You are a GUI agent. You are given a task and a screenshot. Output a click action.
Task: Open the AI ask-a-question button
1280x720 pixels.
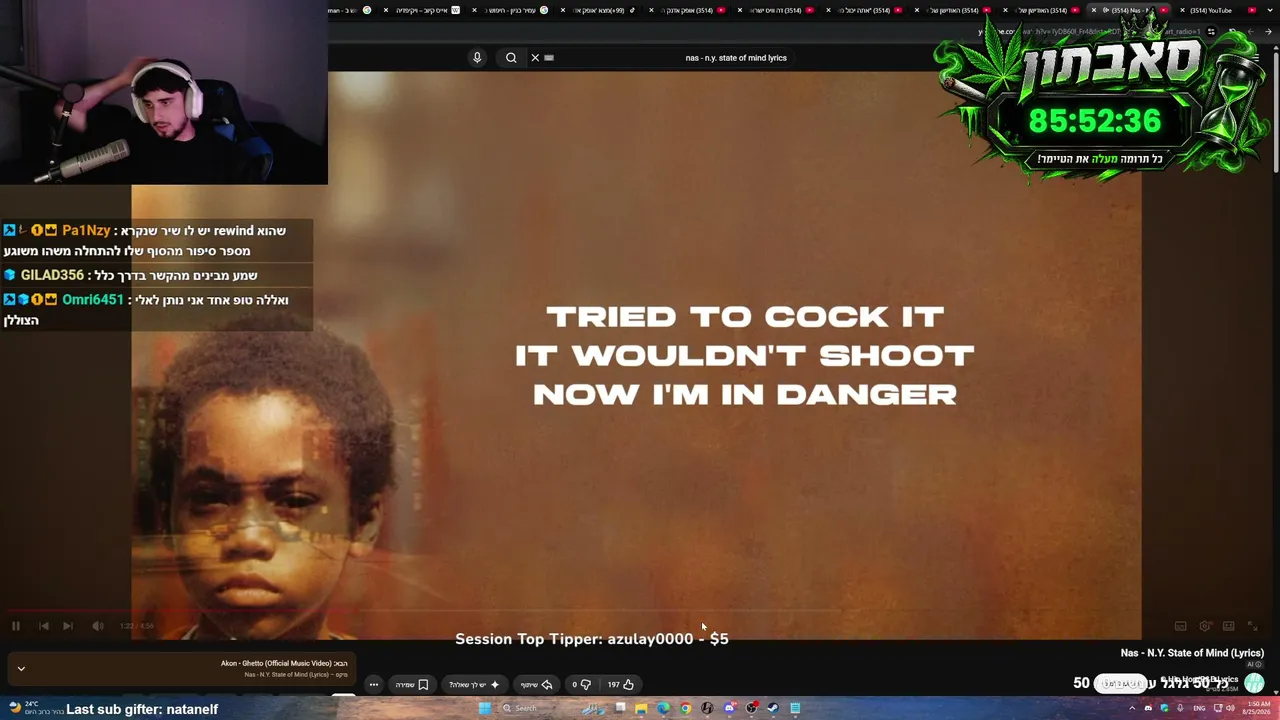click(475, 685)
